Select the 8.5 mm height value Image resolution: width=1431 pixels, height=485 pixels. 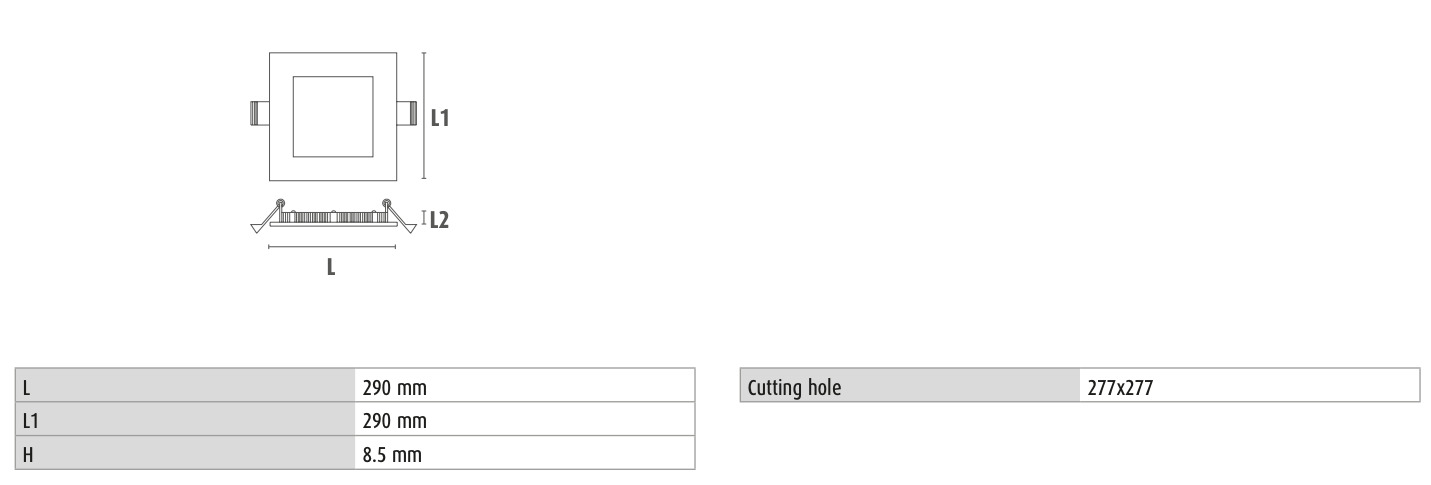(x=525, y=454)
